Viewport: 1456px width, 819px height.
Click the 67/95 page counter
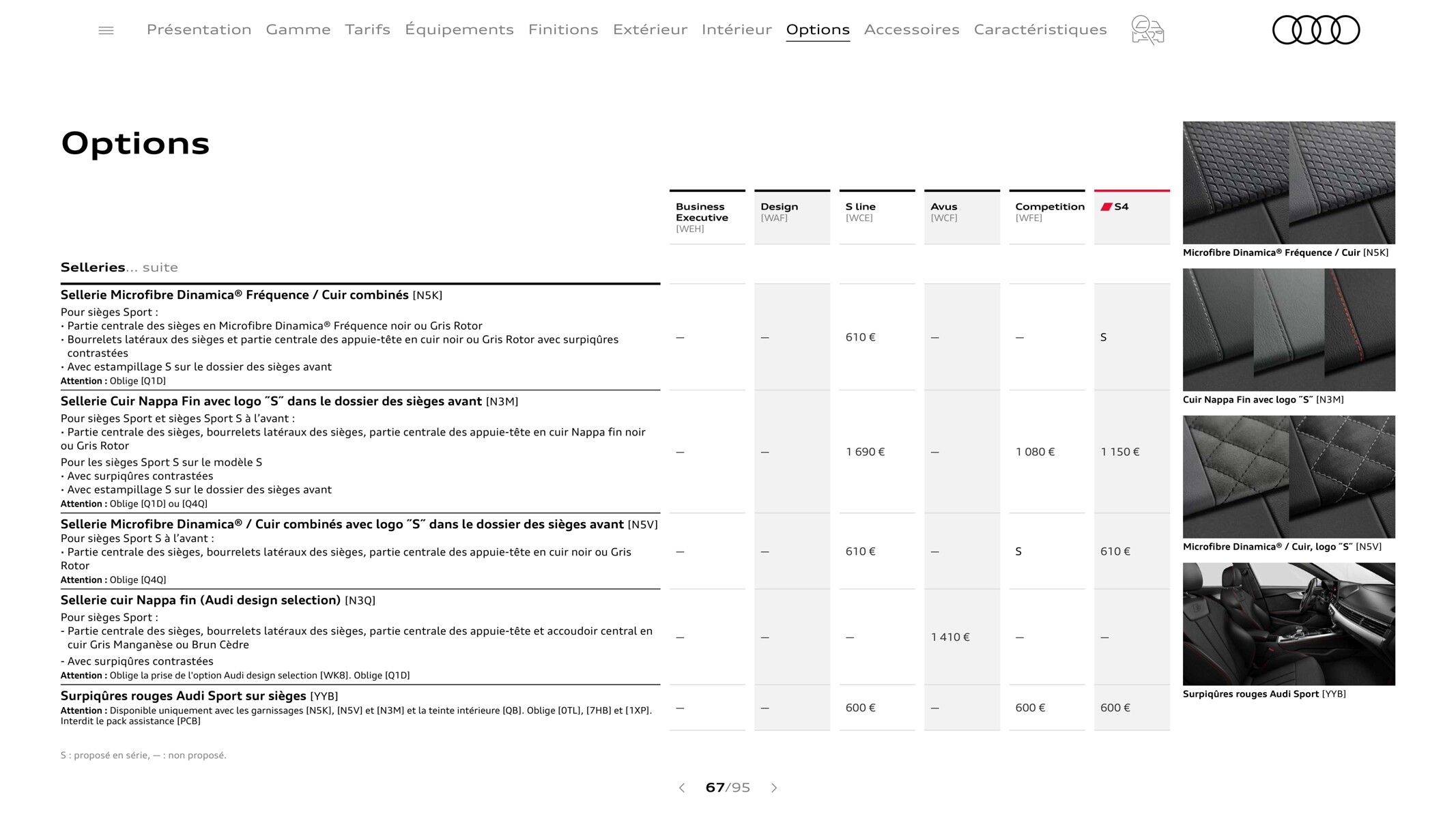point(728,788)
